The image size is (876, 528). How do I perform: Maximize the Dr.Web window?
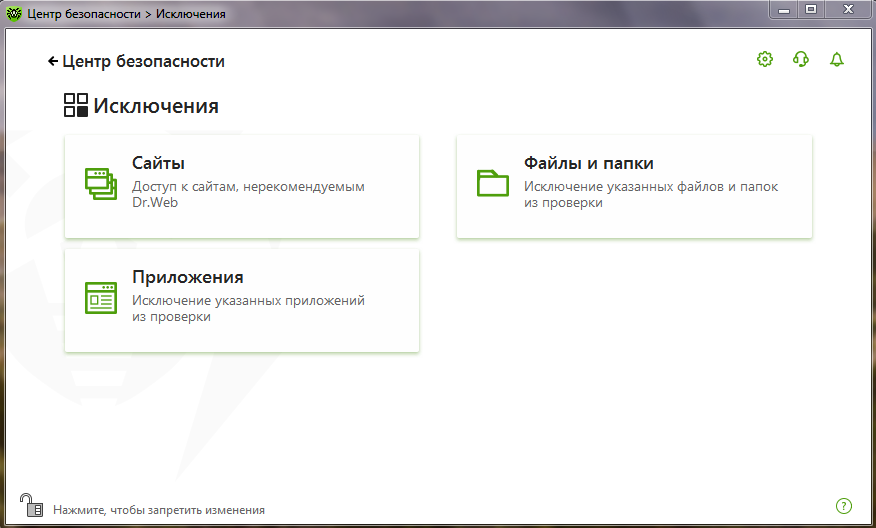pyautogui.click(x=810, y=10)
